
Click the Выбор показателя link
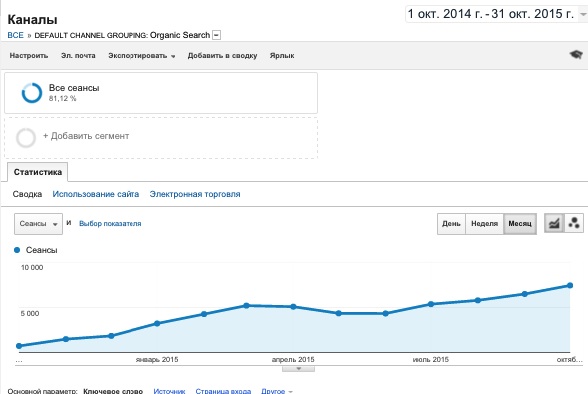click(x=110, y=223)
